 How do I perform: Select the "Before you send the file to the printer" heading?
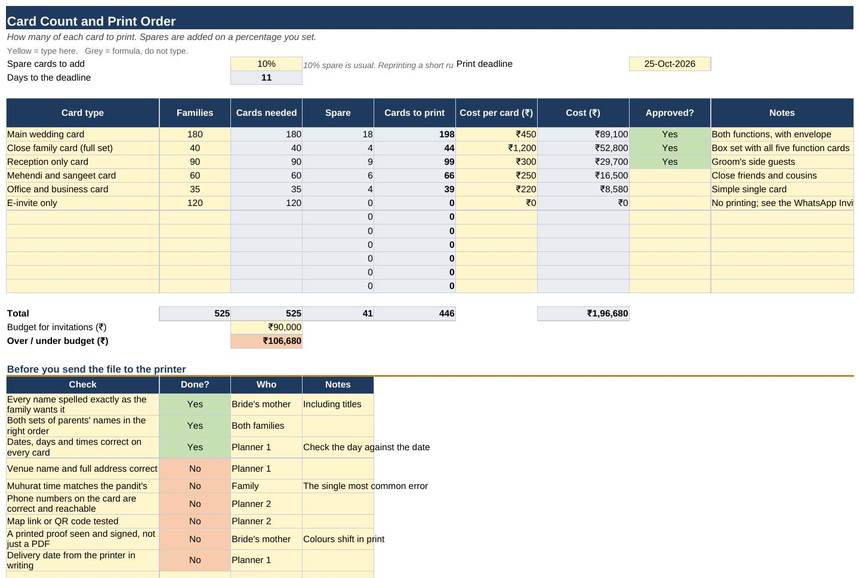(x=97, y=369)
